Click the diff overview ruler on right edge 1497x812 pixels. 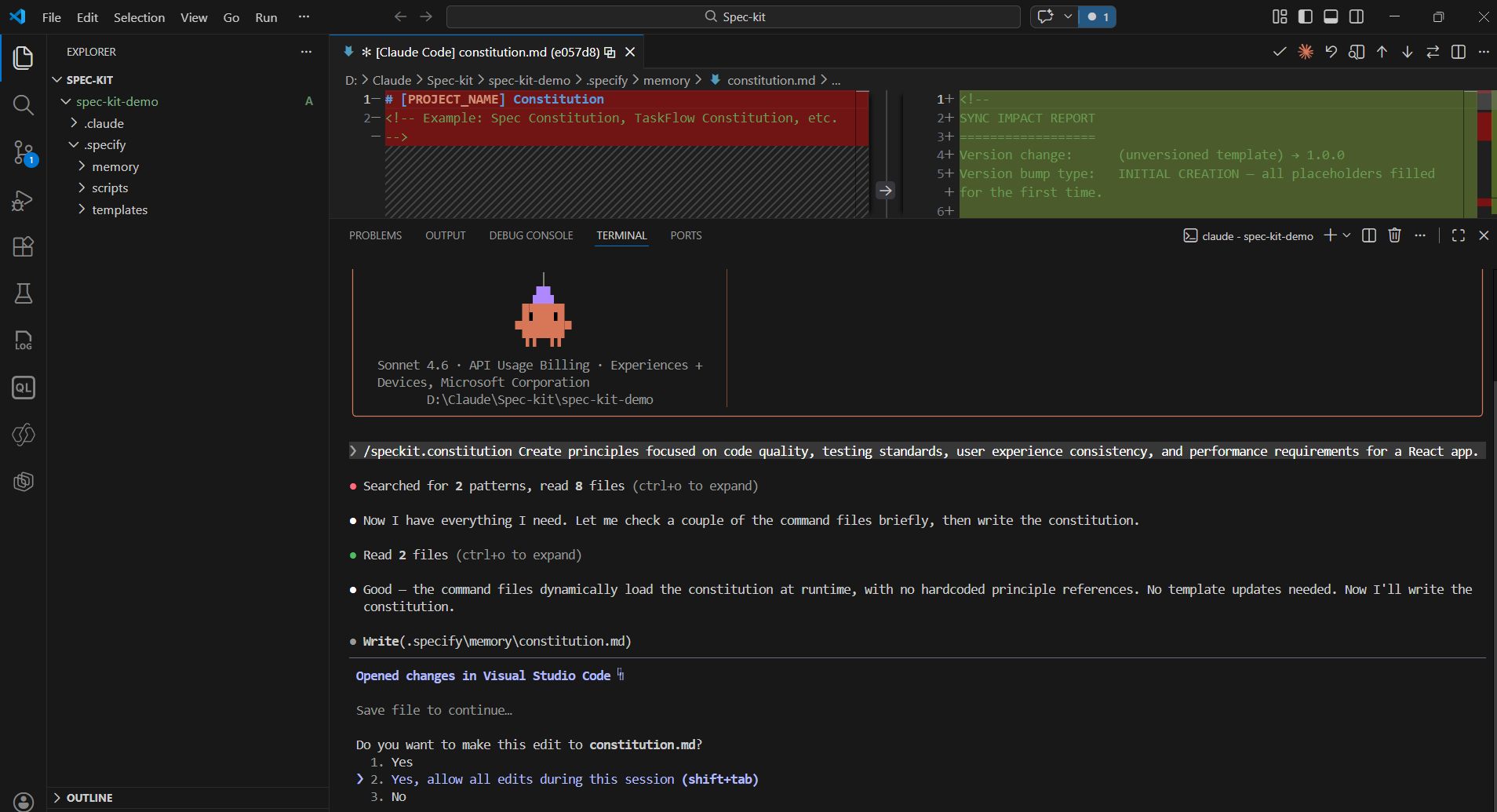click(1484, 153)
